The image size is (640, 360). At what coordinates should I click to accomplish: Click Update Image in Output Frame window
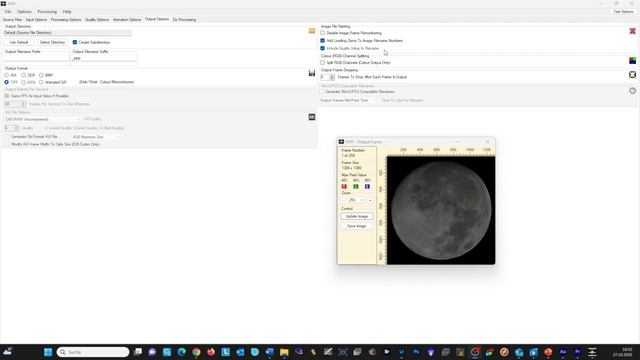pos(357,216)
